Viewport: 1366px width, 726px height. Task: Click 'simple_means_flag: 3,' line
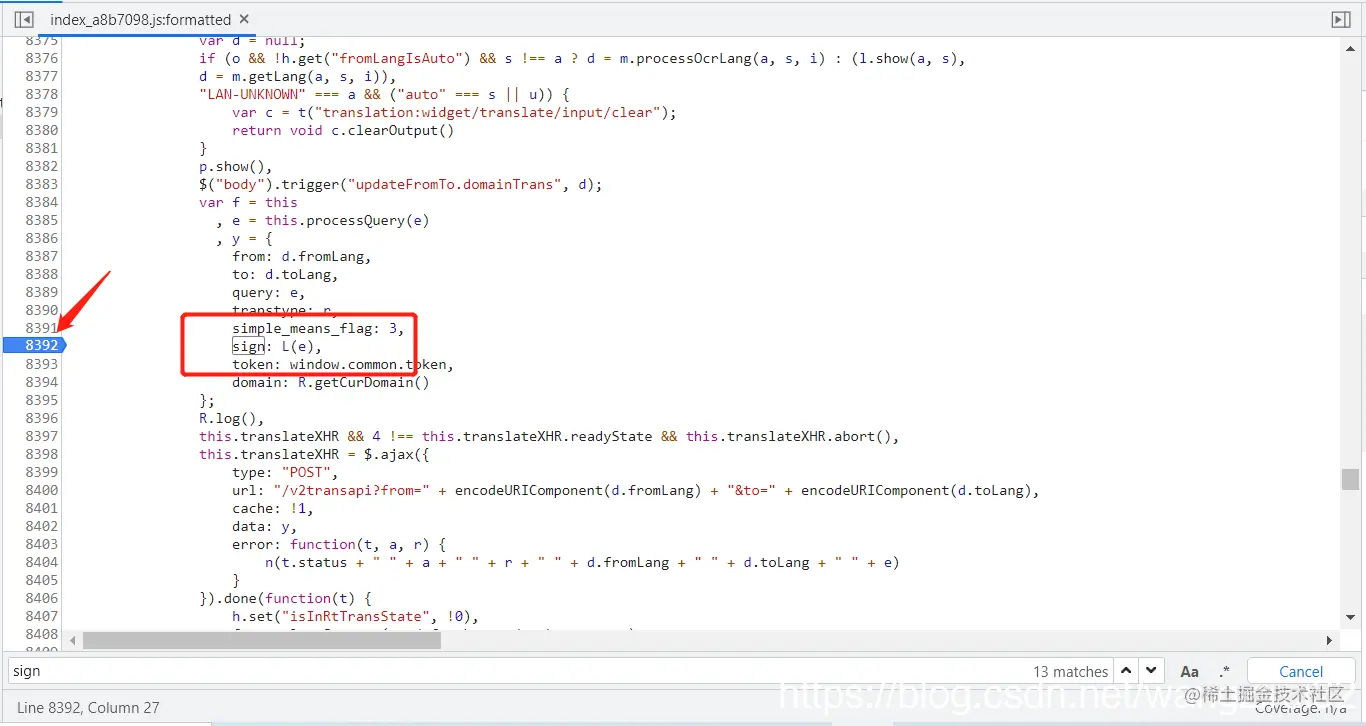click(x=318, y=328)
